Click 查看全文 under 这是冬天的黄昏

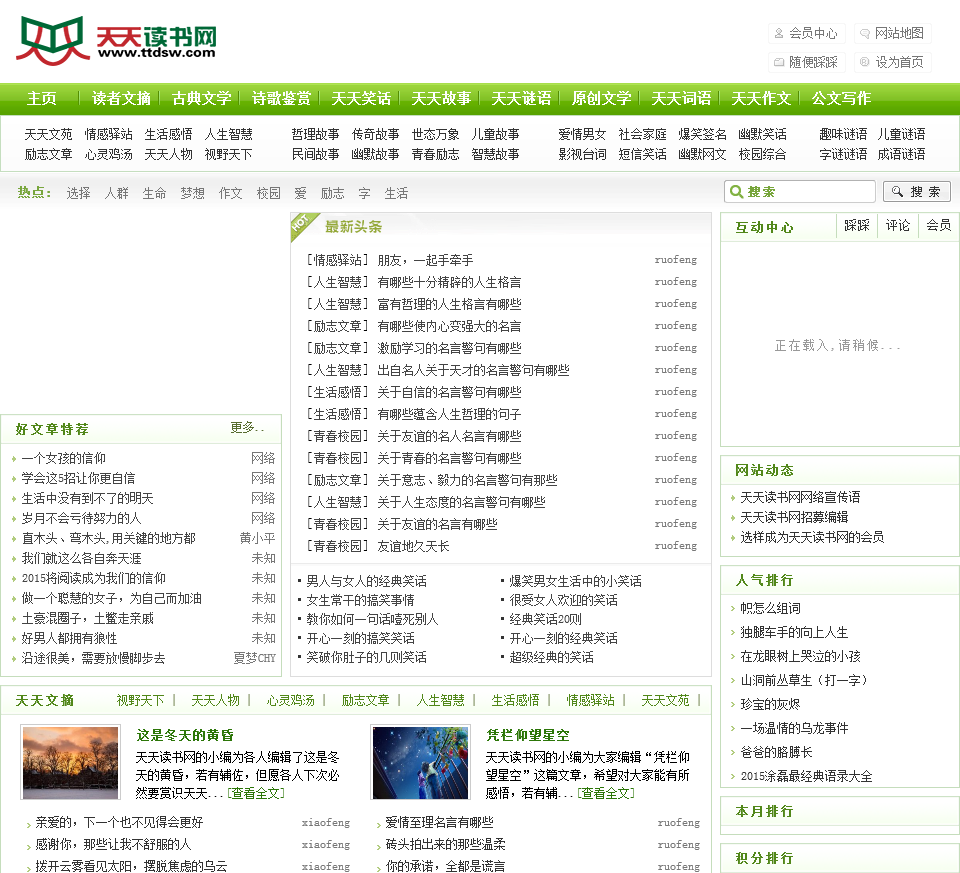256,793
